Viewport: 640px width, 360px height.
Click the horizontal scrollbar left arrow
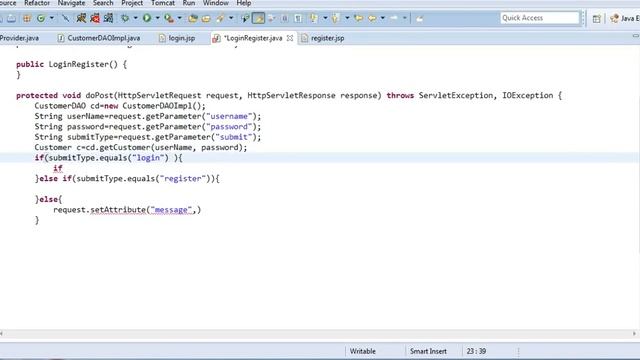(2, 333)
